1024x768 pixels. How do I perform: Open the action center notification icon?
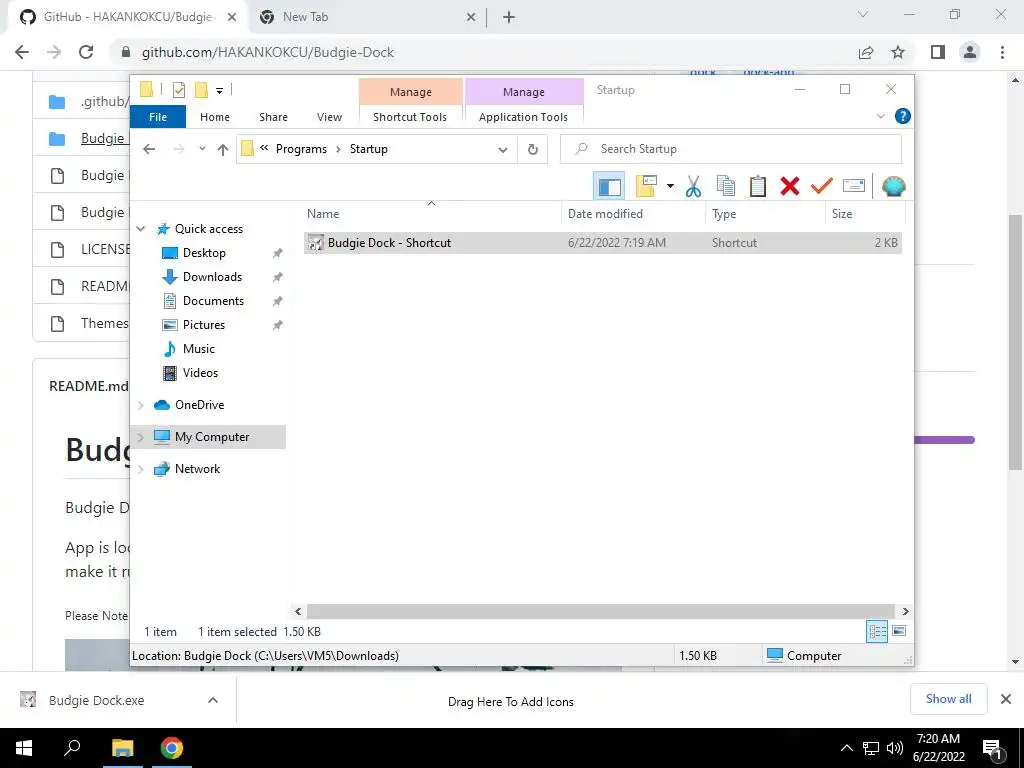[x=992, y=748]
